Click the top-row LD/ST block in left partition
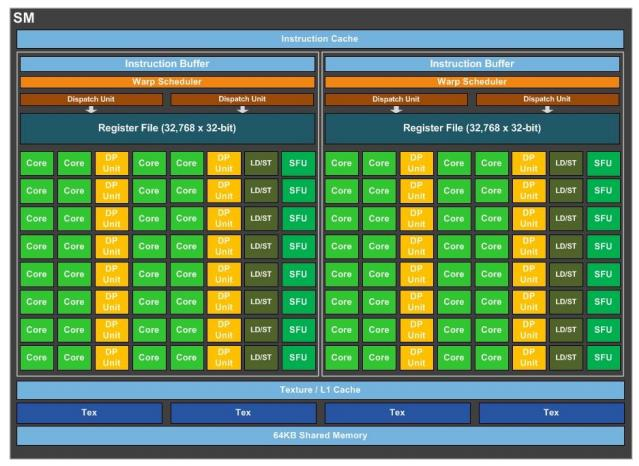This screenshot has width=639, height=466. coord(261,163)
